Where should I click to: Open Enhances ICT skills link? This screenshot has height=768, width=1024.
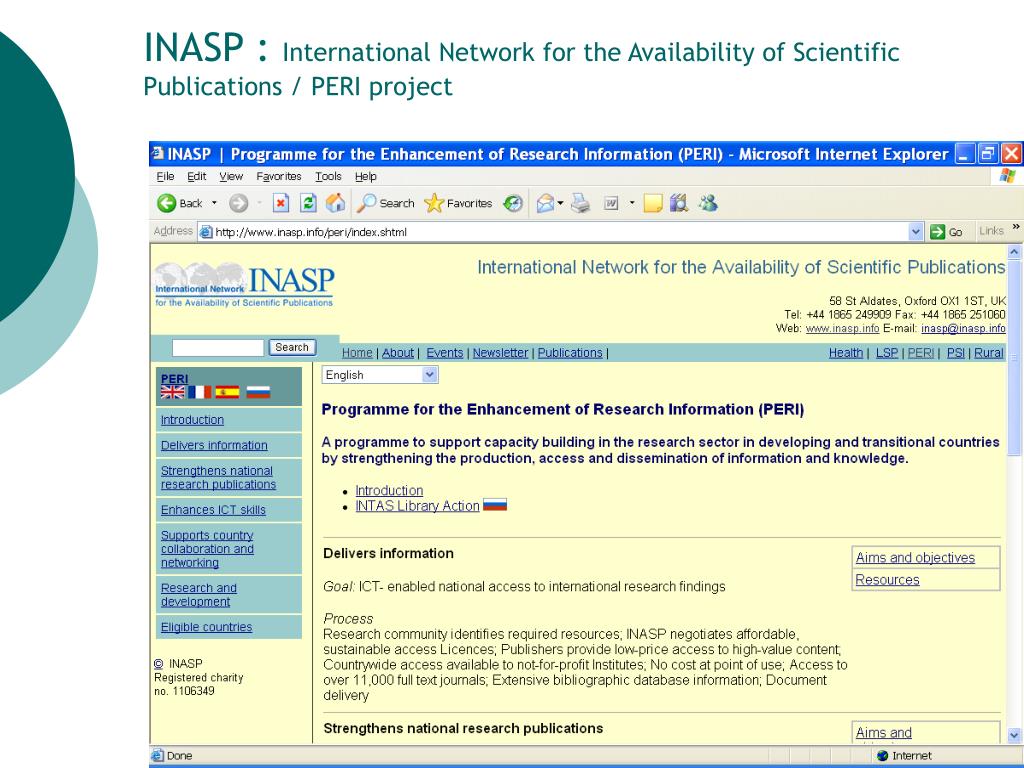[x=214, y=510]
